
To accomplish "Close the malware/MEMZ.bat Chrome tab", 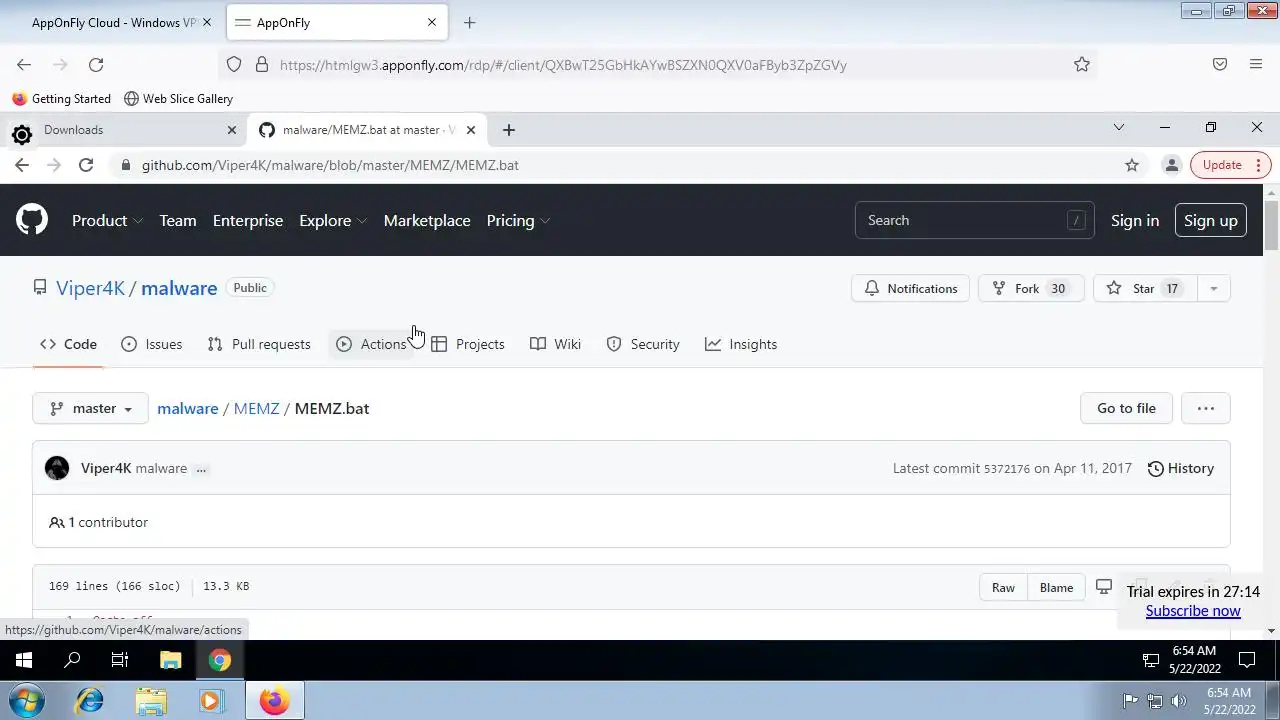I will 471,130.
